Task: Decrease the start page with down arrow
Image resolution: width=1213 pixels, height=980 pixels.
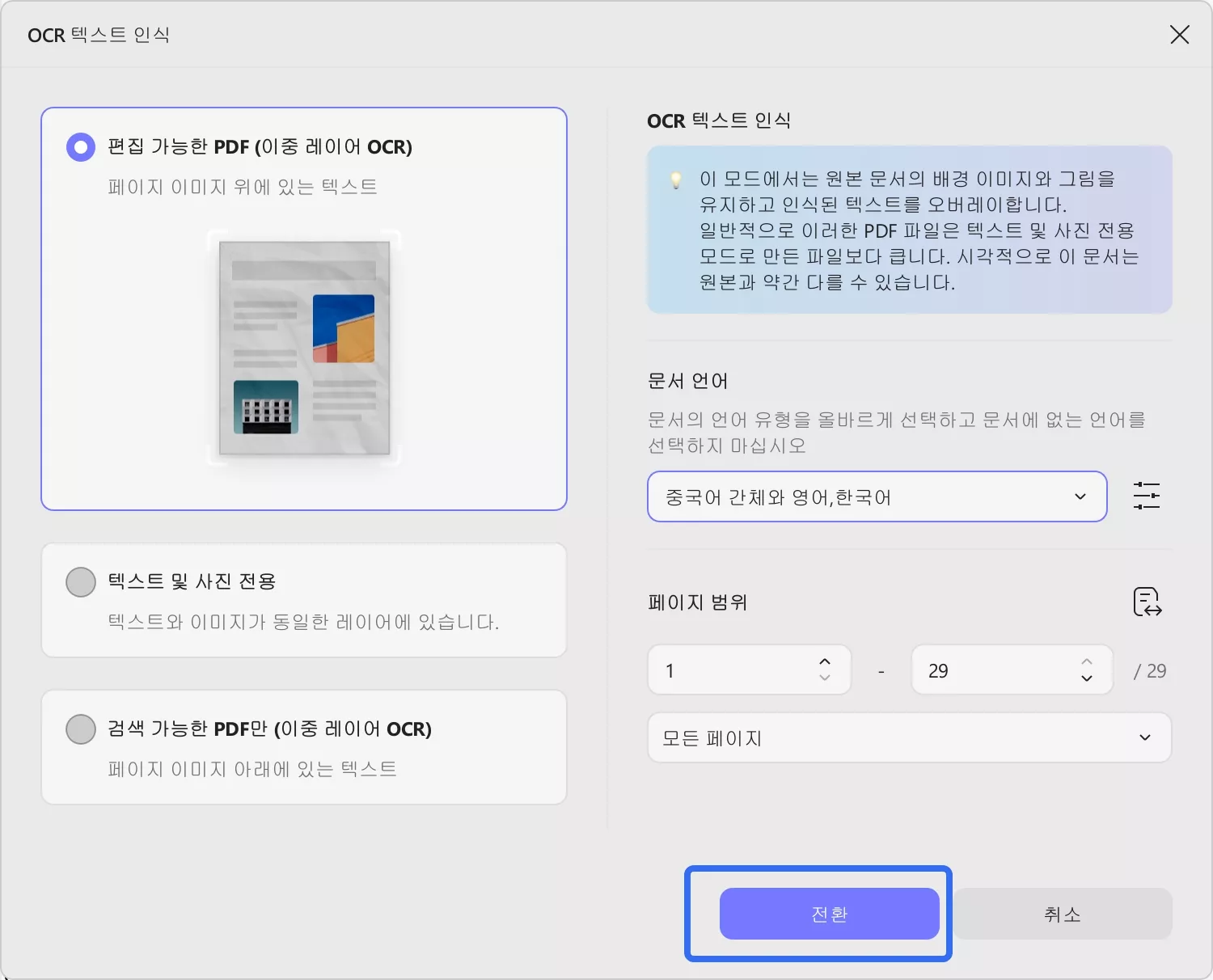Action: pos(825,678)
